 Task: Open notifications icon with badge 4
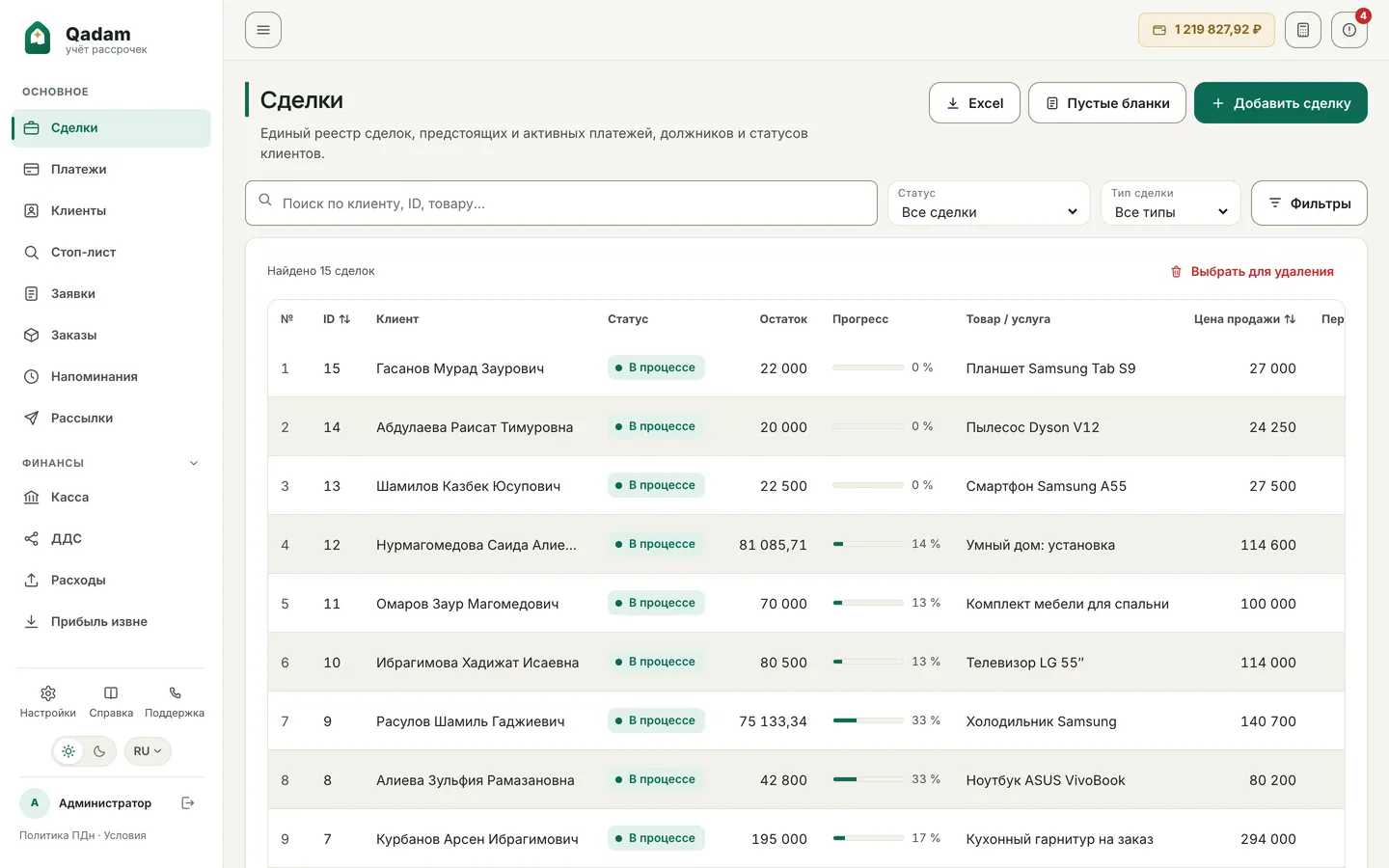(1349, 30)
